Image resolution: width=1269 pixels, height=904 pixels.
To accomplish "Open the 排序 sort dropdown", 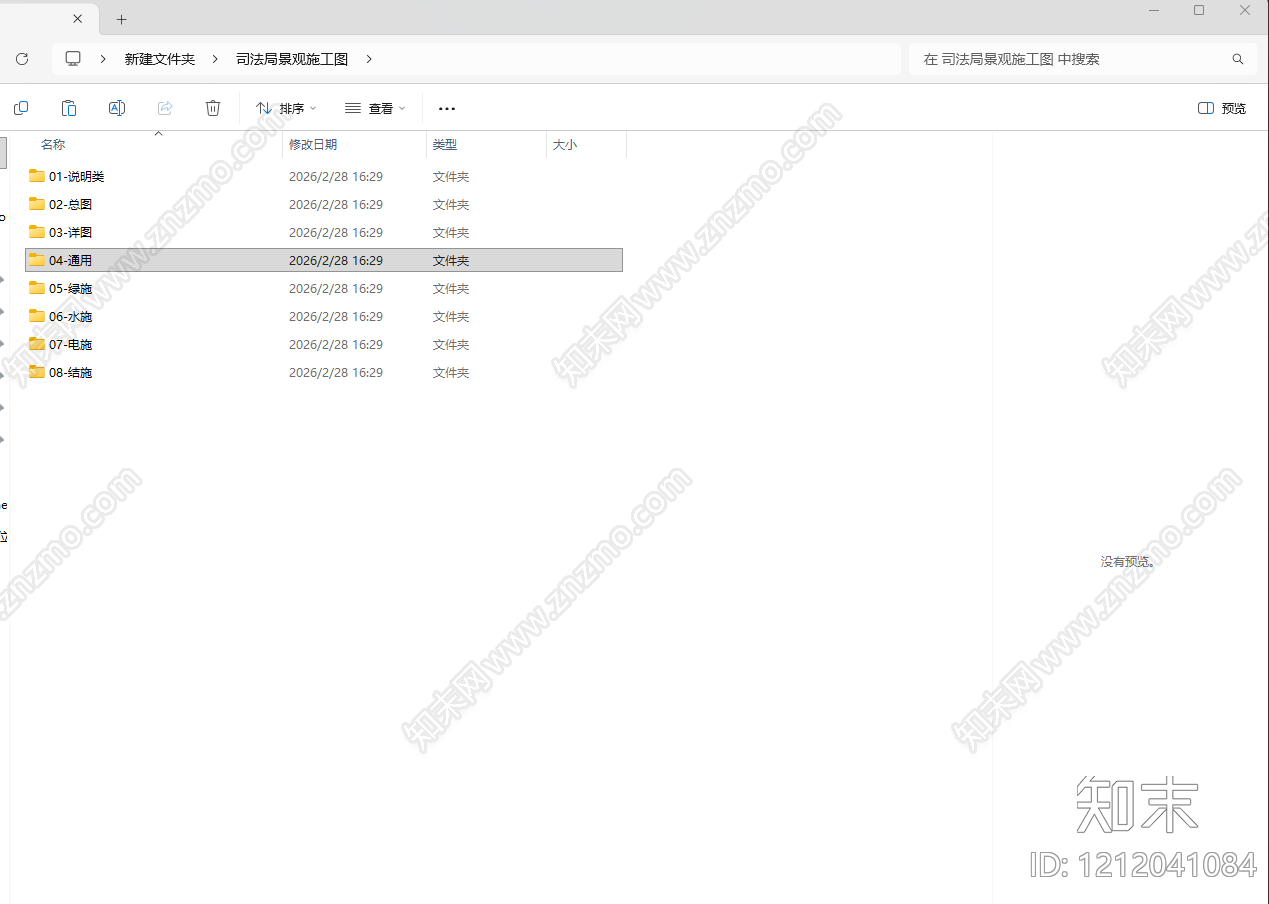I will 286,108.
